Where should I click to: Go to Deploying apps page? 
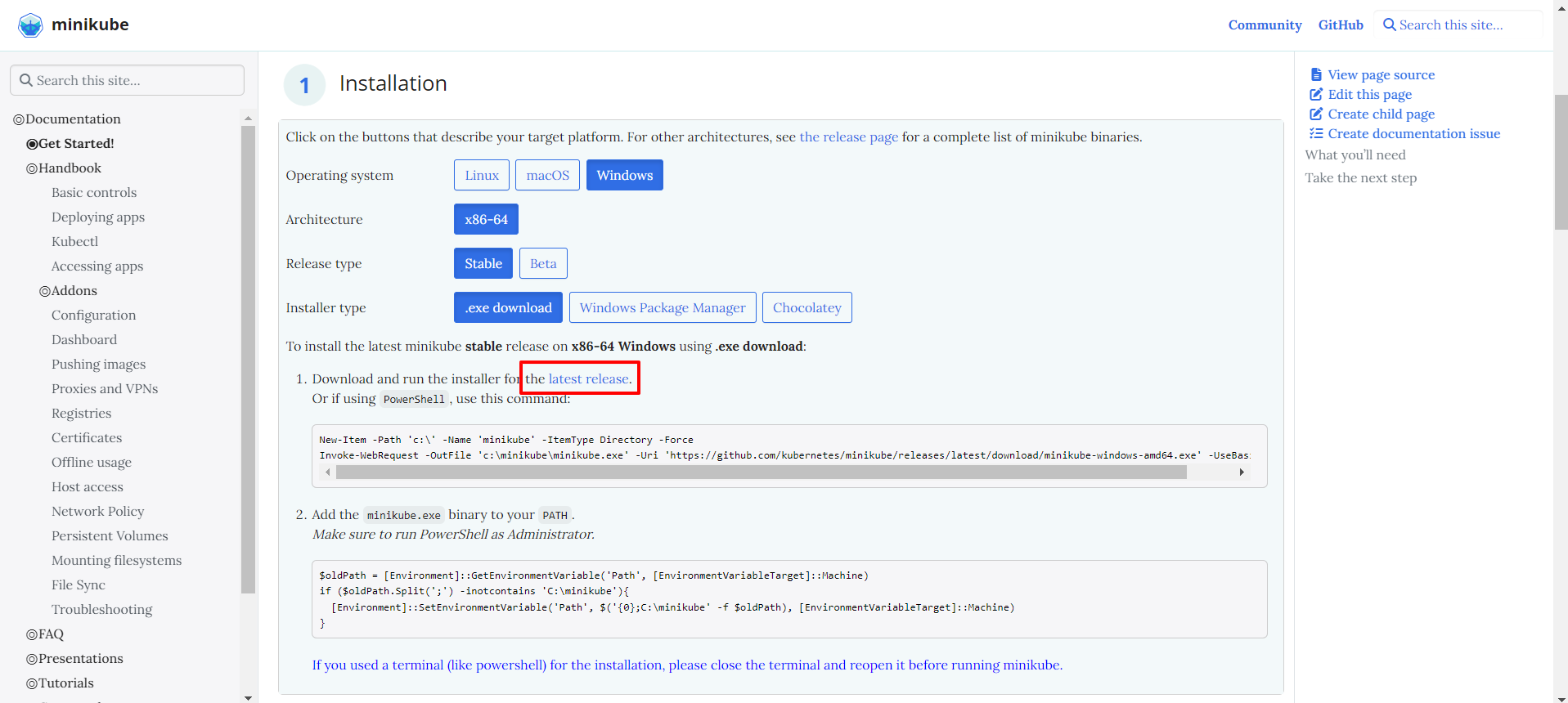[x=98, y=217]
